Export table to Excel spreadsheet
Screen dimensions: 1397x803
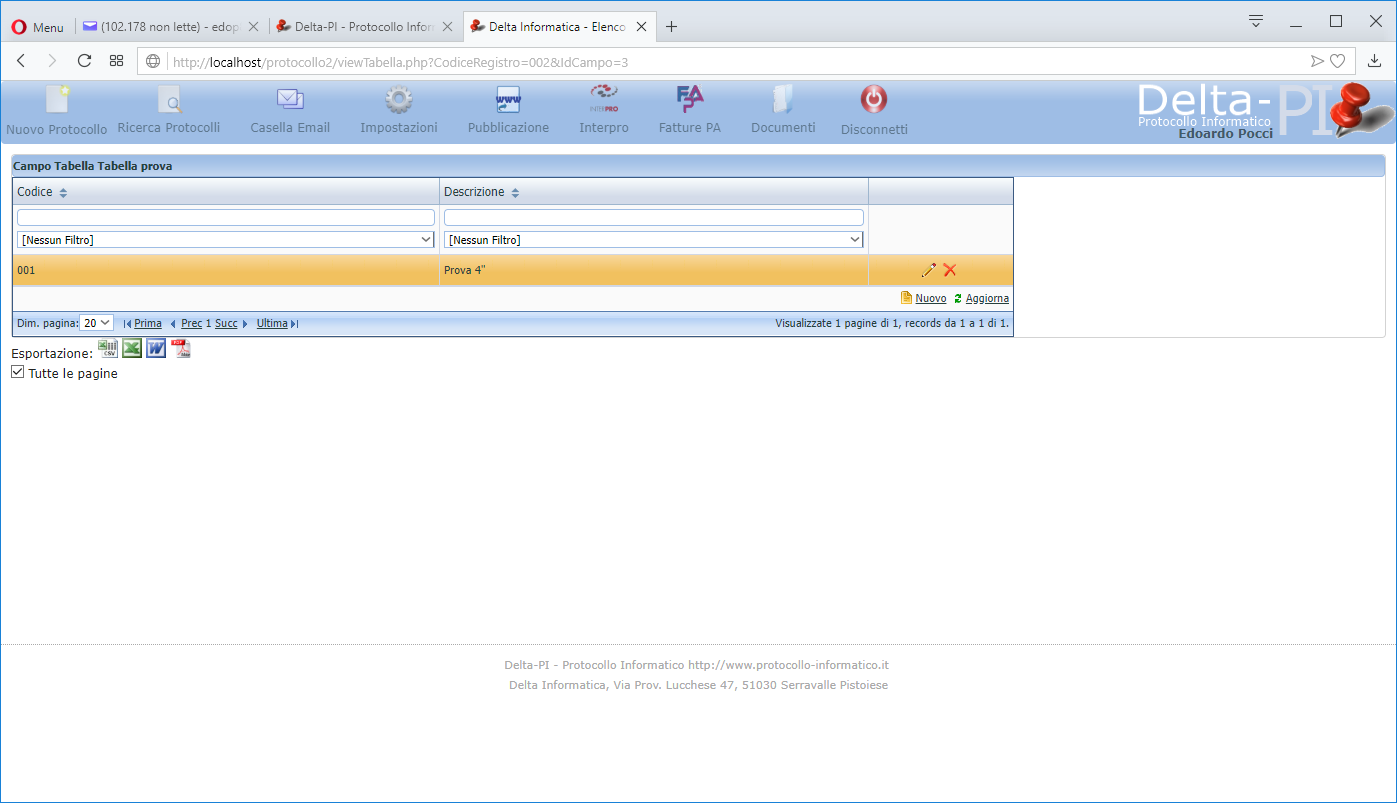point(132,348)
